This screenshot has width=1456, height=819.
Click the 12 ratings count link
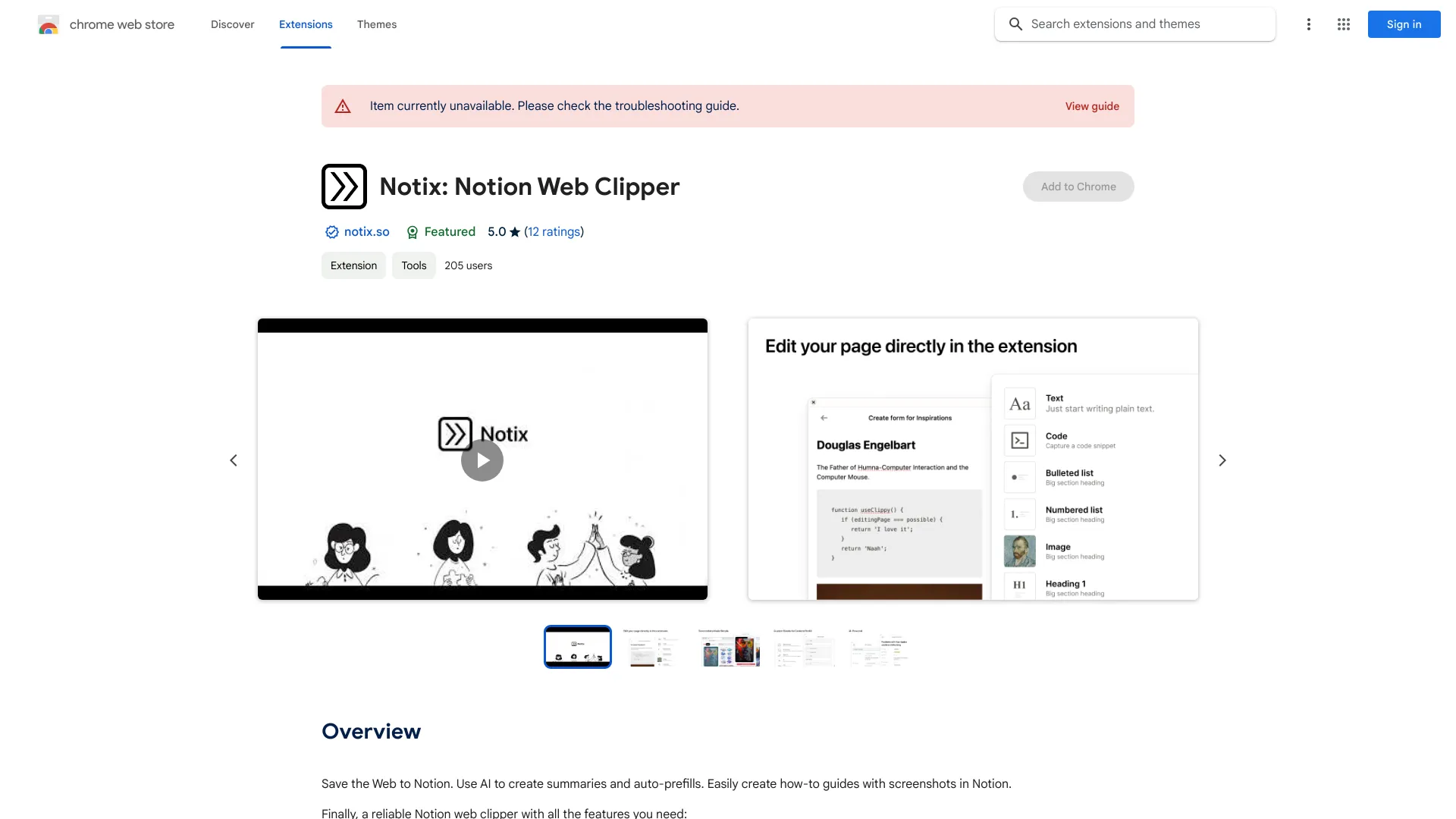[553, 232]
